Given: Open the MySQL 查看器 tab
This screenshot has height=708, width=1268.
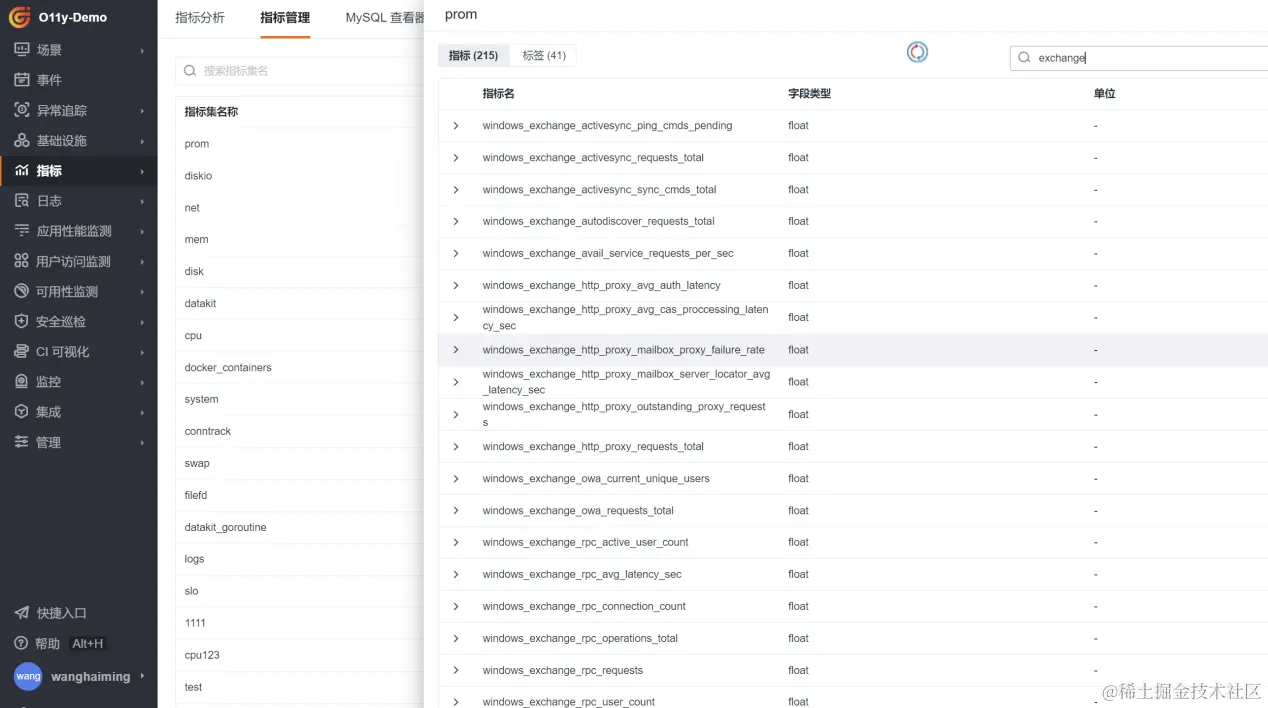Looking at the screenshot, I should 385,18.
